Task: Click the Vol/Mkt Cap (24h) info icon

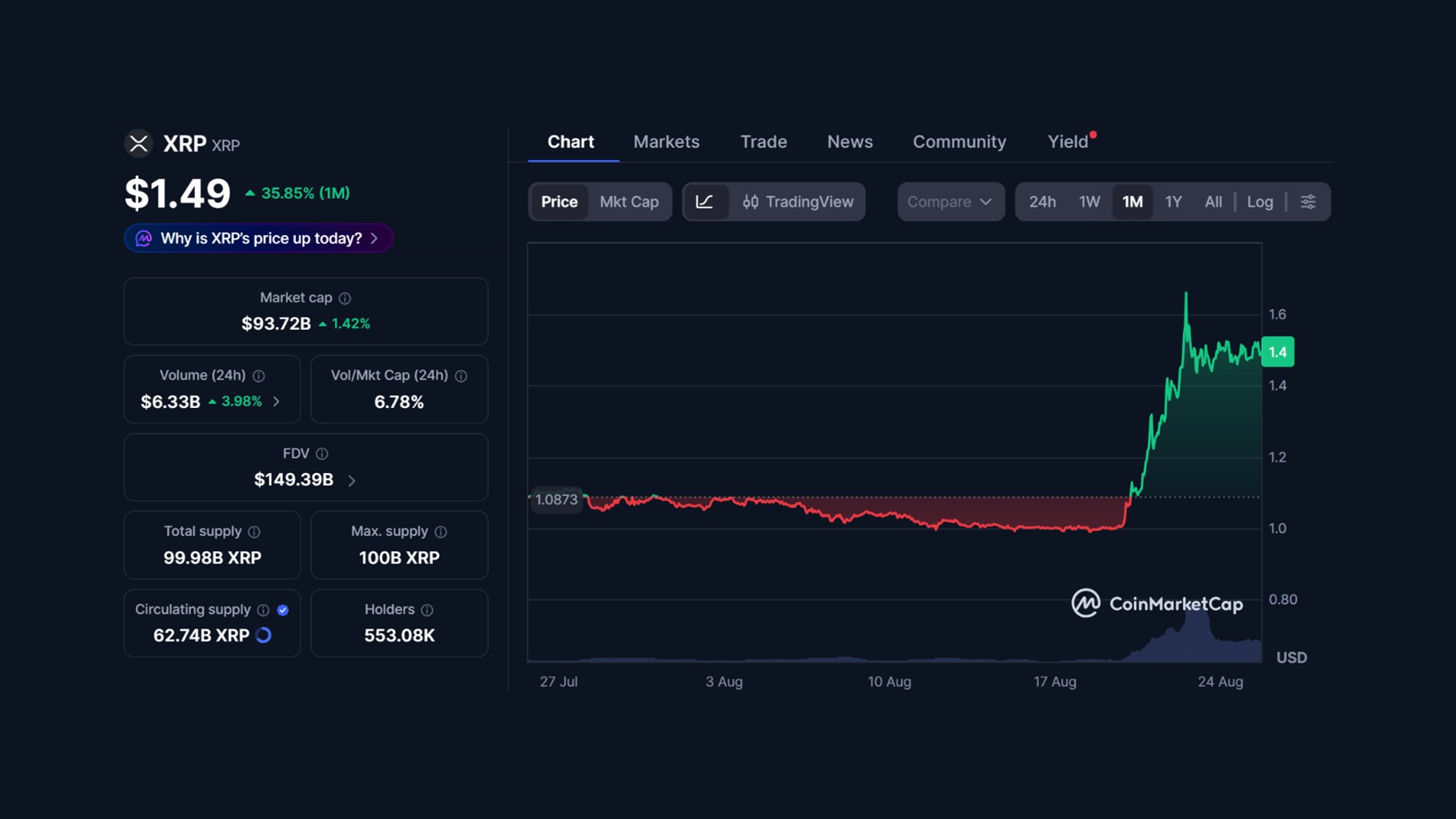Action: pyautogui.click(x=461, y=376)
